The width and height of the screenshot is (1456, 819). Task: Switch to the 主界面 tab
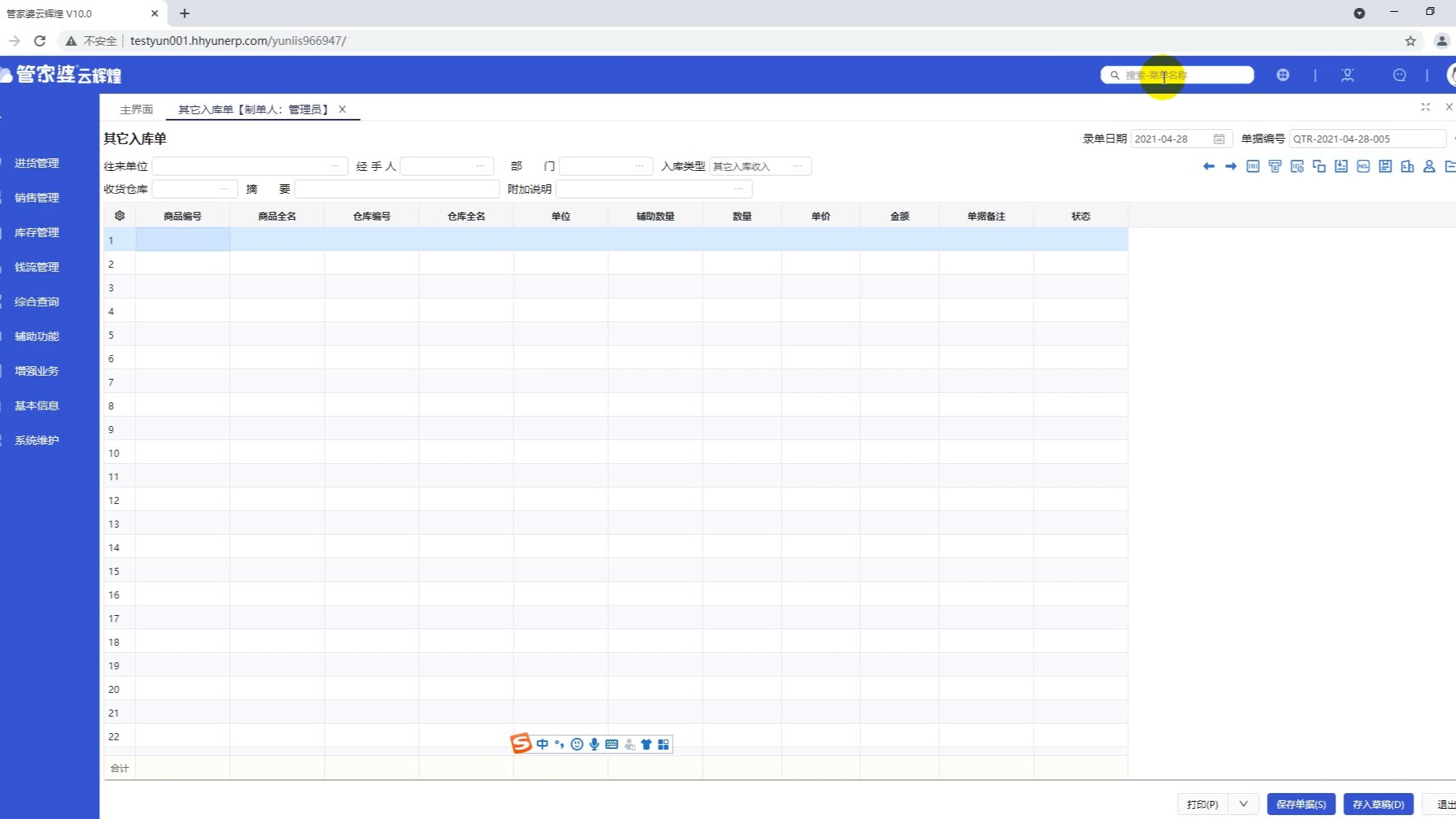click(x=136, y=109)
